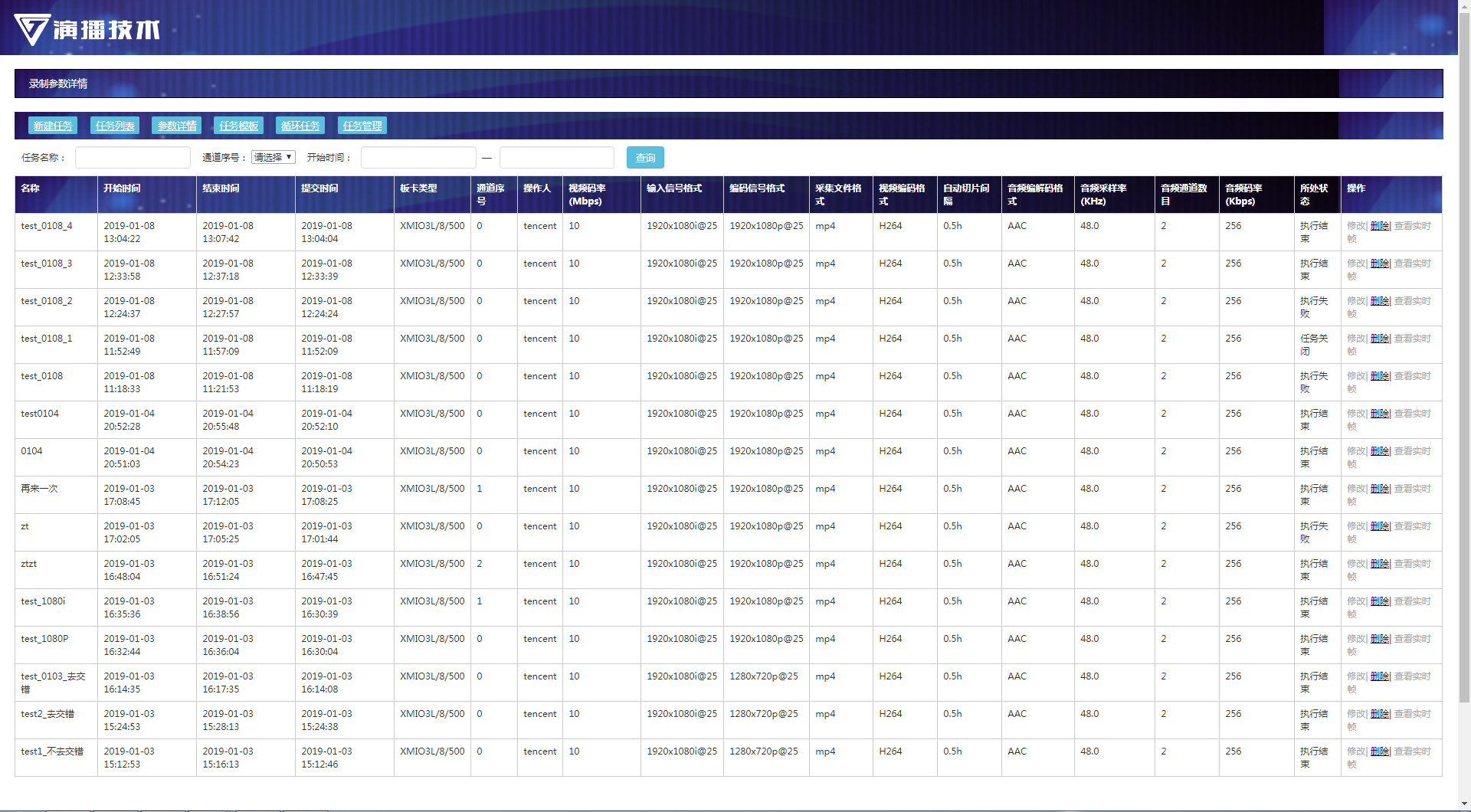Open the 参数详情 tab
This screenshot has width=1471, height=812.
[x=177, y=126]
